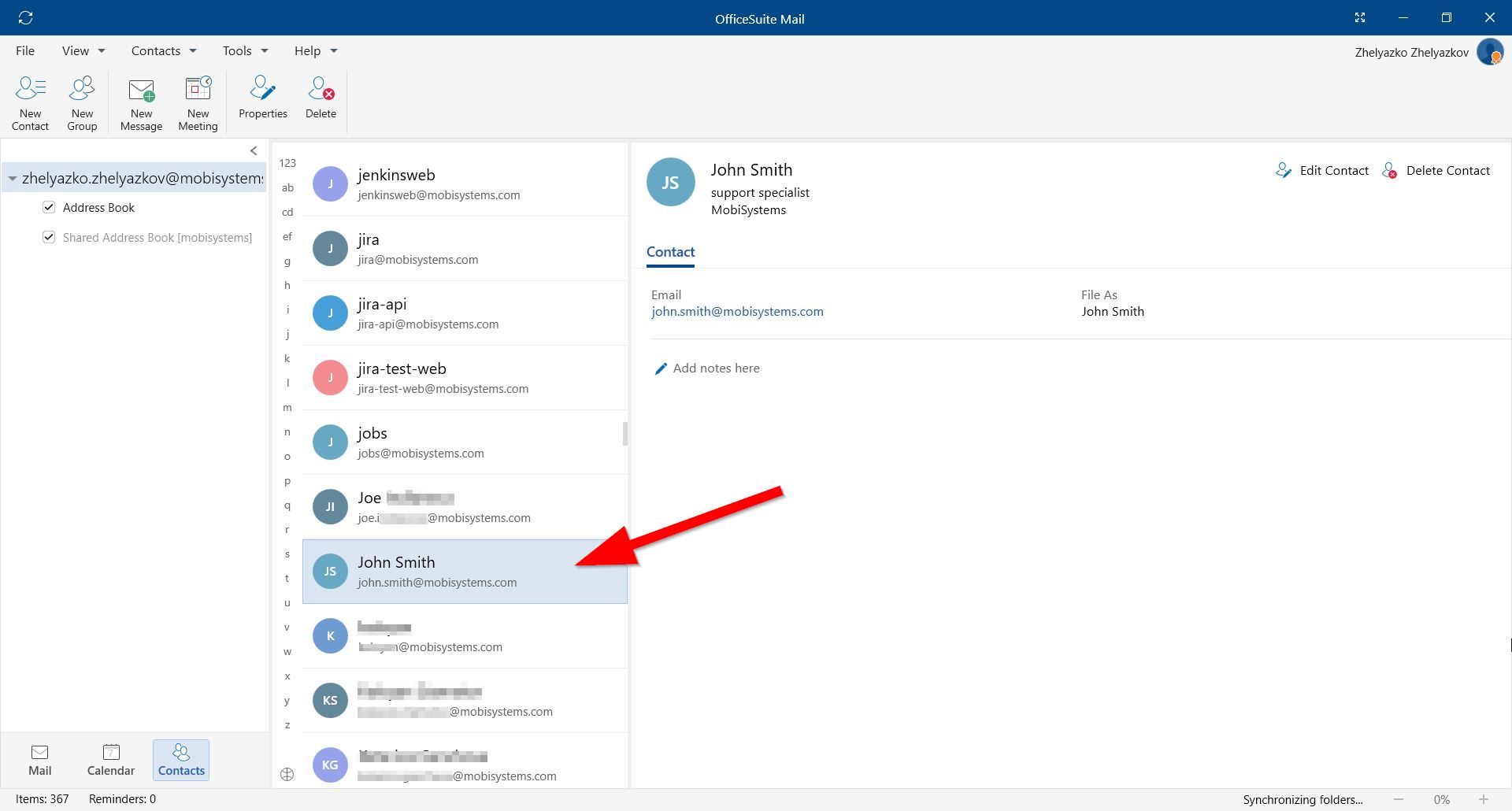Click Edit Contact button
1512x811 pixels.
point(1322,170)
